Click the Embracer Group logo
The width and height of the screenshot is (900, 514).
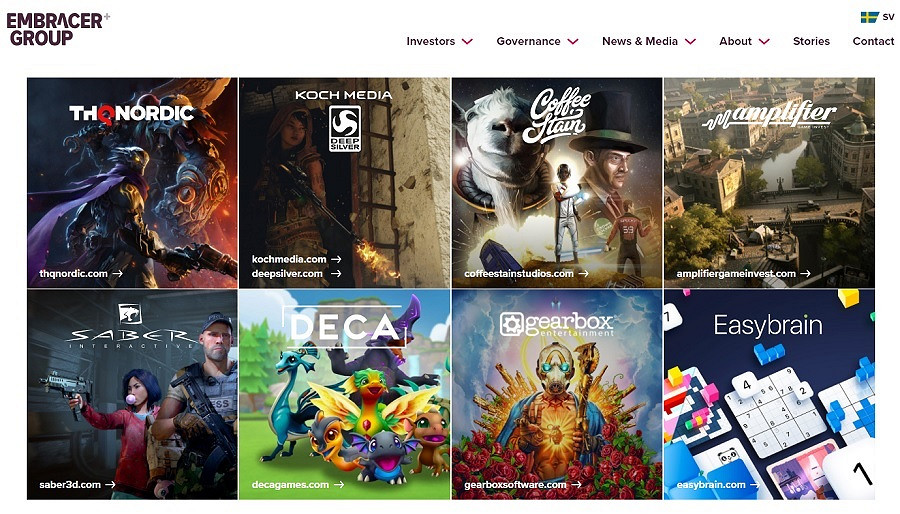click(x=57, y=29)
